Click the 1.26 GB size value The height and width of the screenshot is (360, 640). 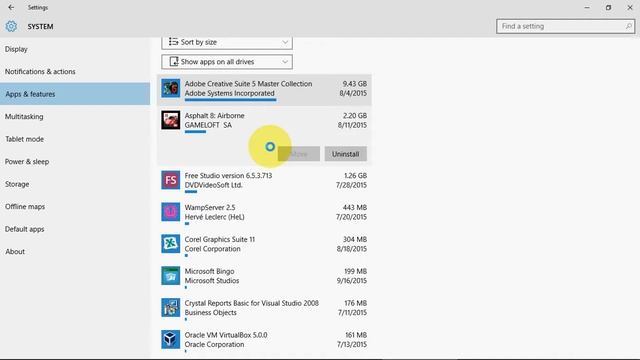click(356, 176)
